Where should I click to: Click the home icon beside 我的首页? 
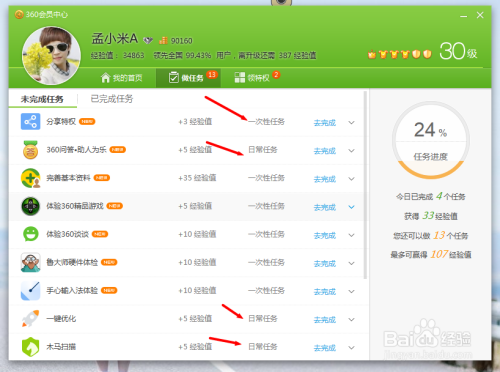[x=105, y=78]
